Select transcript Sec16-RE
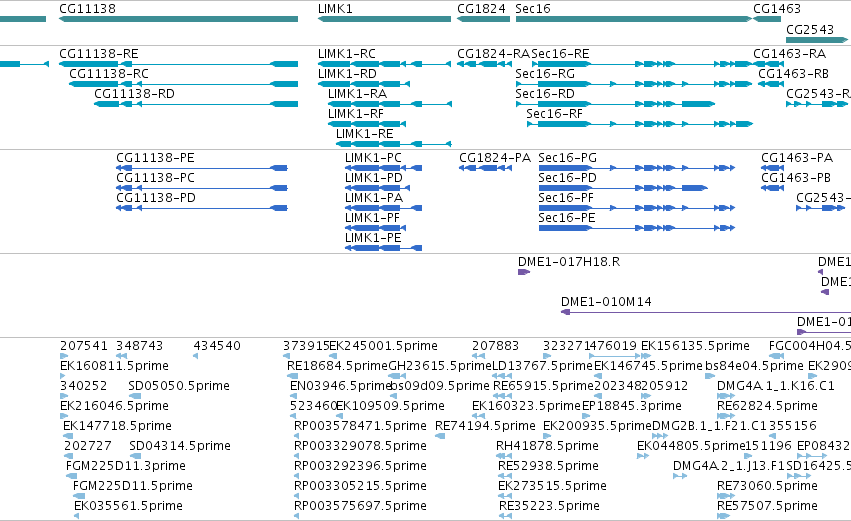The image size is (851, 521). 642,64
